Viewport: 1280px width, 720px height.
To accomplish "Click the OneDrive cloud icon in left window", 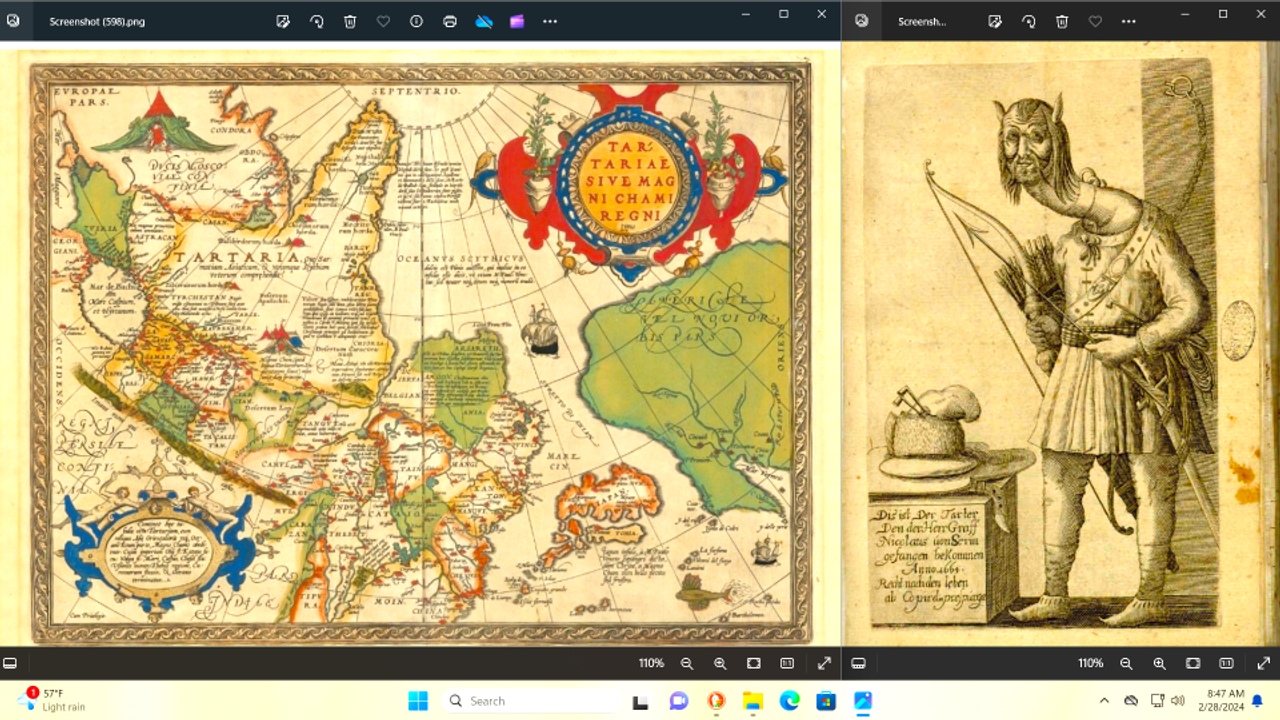I will tap(484, 21).
